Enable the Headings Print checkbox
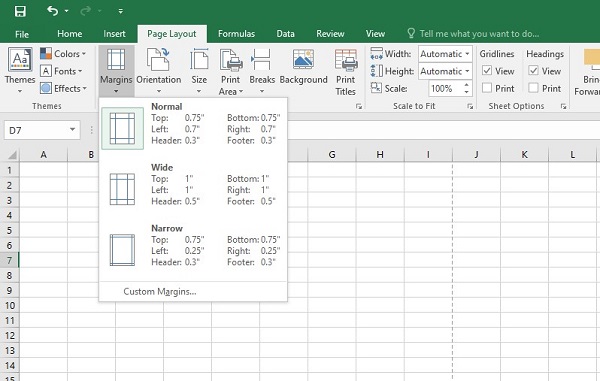This screenshot has width=600, height=381. point(533,88)
